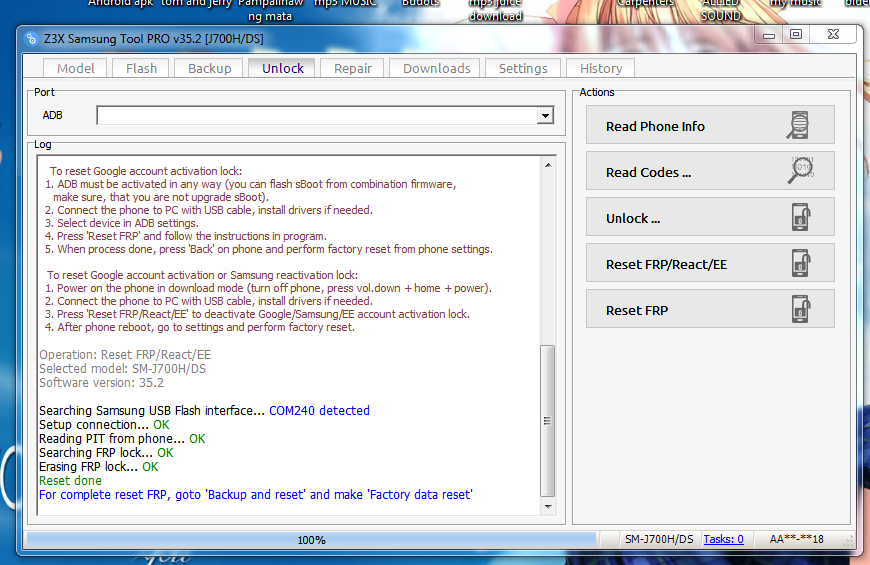The image size is (870, 565).
Task: Click the log scrollbar down arrow
Action: 548,506
